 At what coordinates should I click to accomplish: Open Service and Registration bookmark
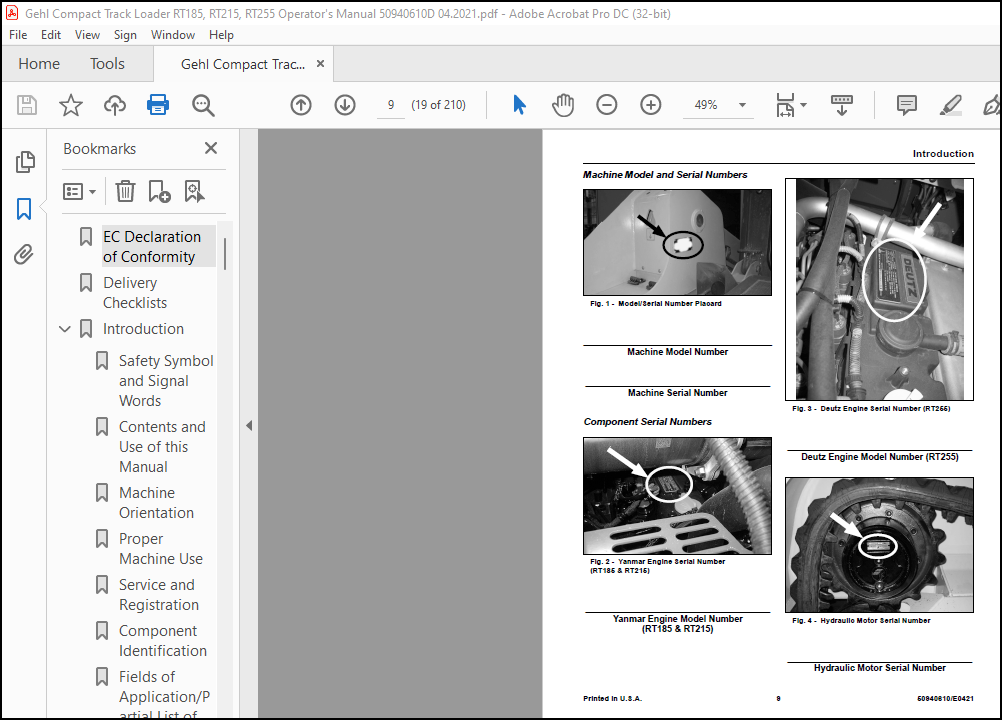tap(158, 595)
